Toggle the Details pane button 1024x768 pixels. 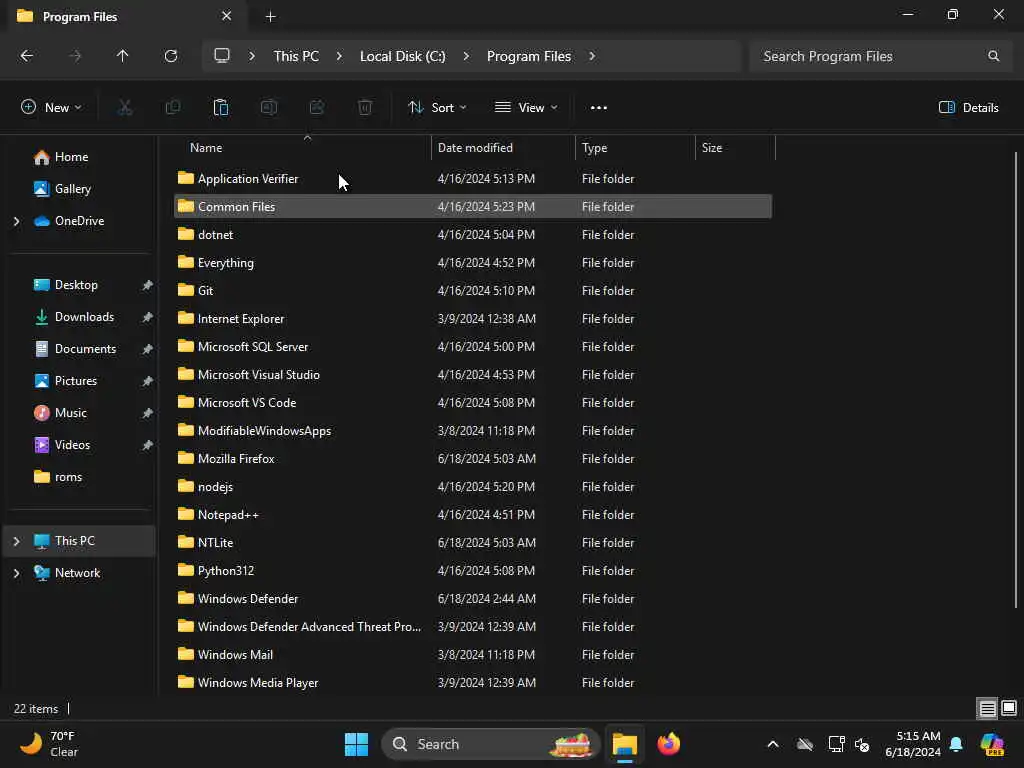(968, 108)
